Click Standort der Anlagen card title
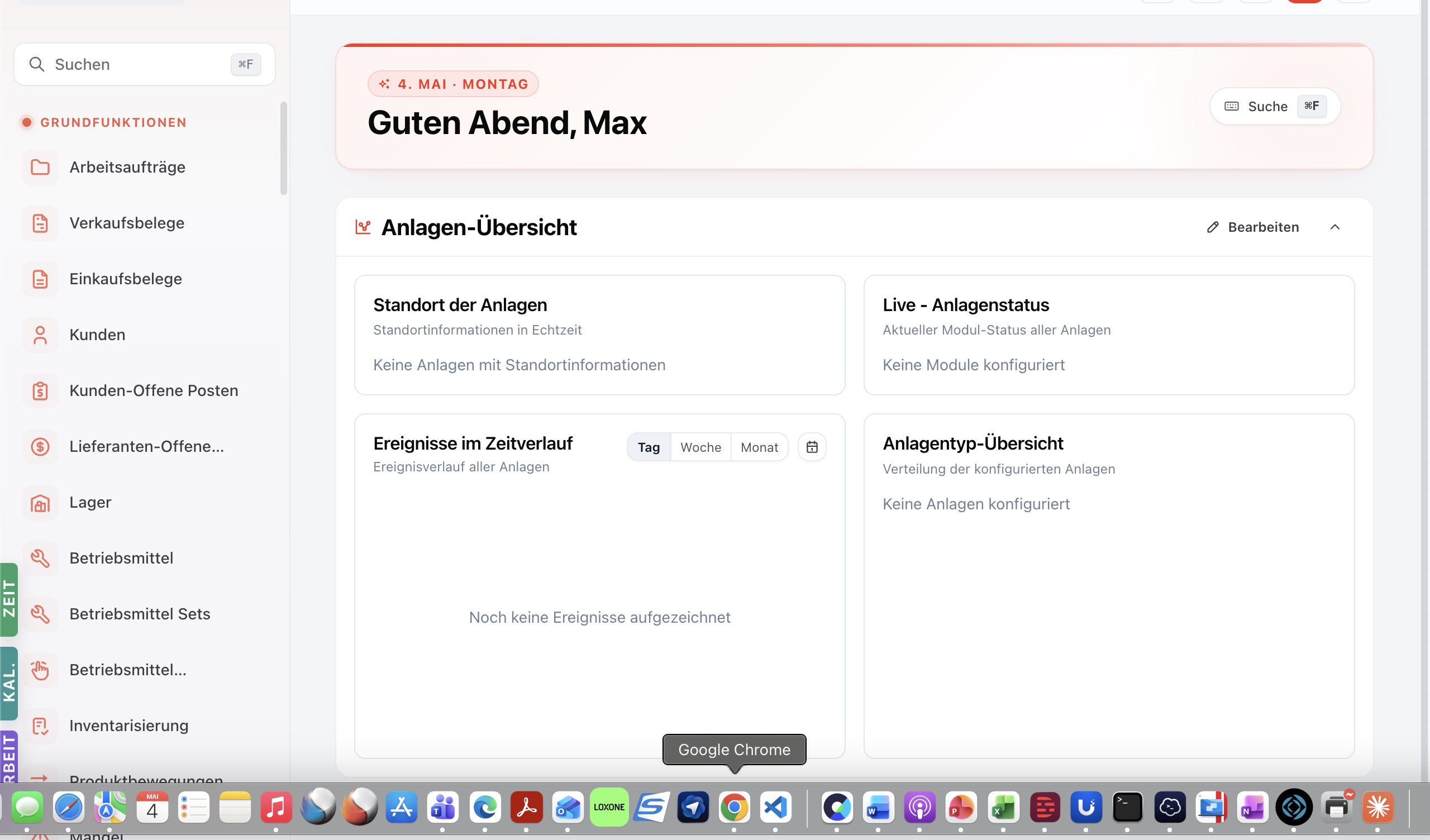Screen dimensions: 1430x840 460,305
